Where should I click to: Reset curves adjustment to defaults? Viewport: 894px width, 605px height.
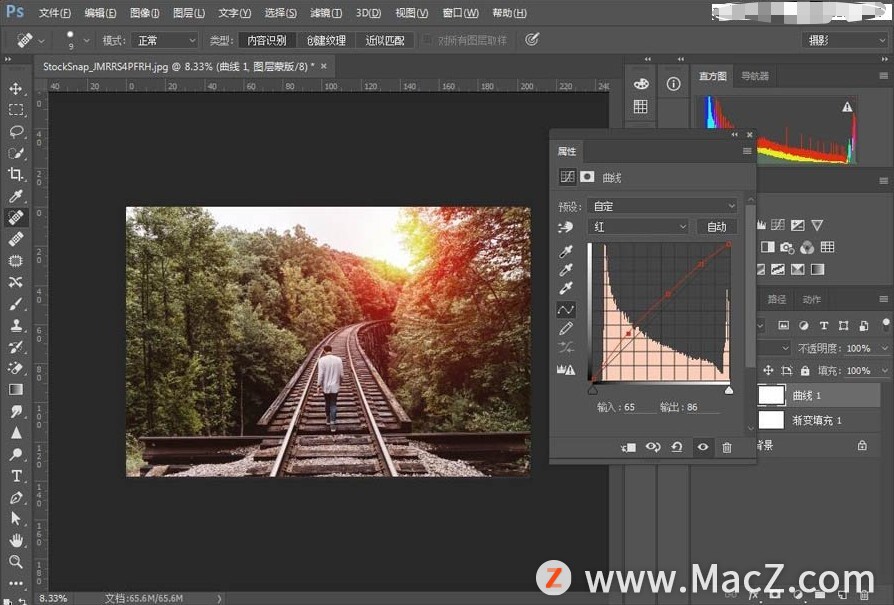click(677, 448)
